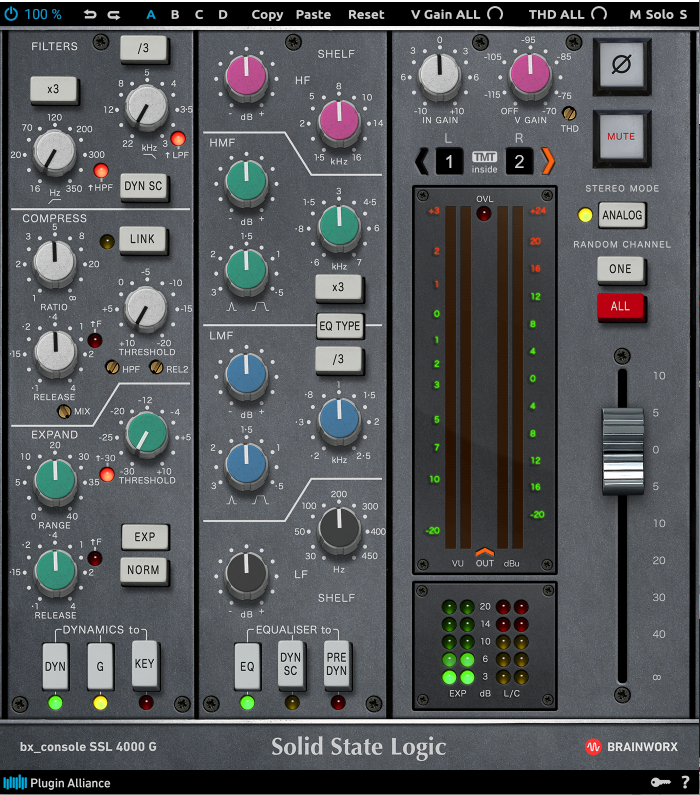Toggle the EXP button
Screen dimensions: 700x795
click(145, 537)
